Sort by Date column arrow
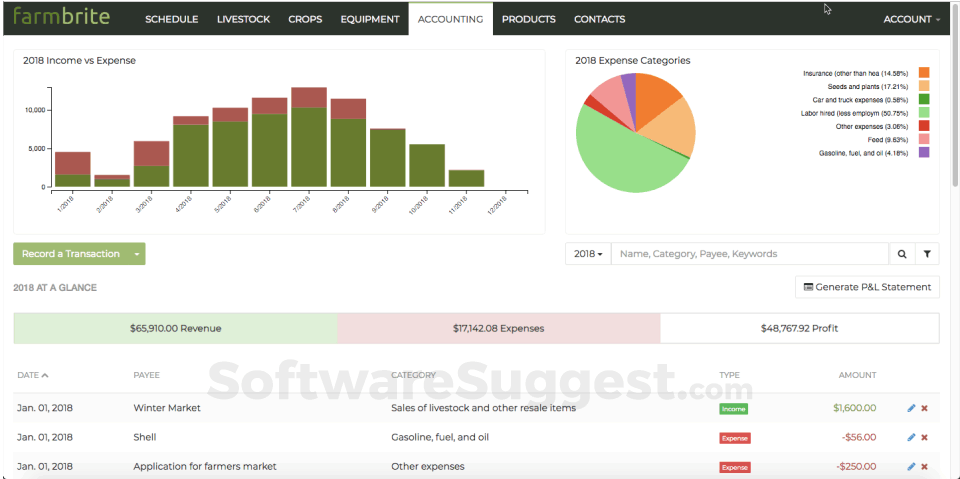 pyautogui.click(x=45, y=375)
